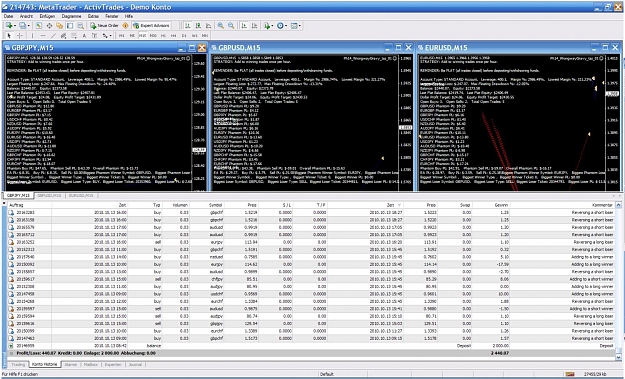Launch MetaEditor from the yellow diamond icon
The image size is (625, 379).
[x=125, y=26]
